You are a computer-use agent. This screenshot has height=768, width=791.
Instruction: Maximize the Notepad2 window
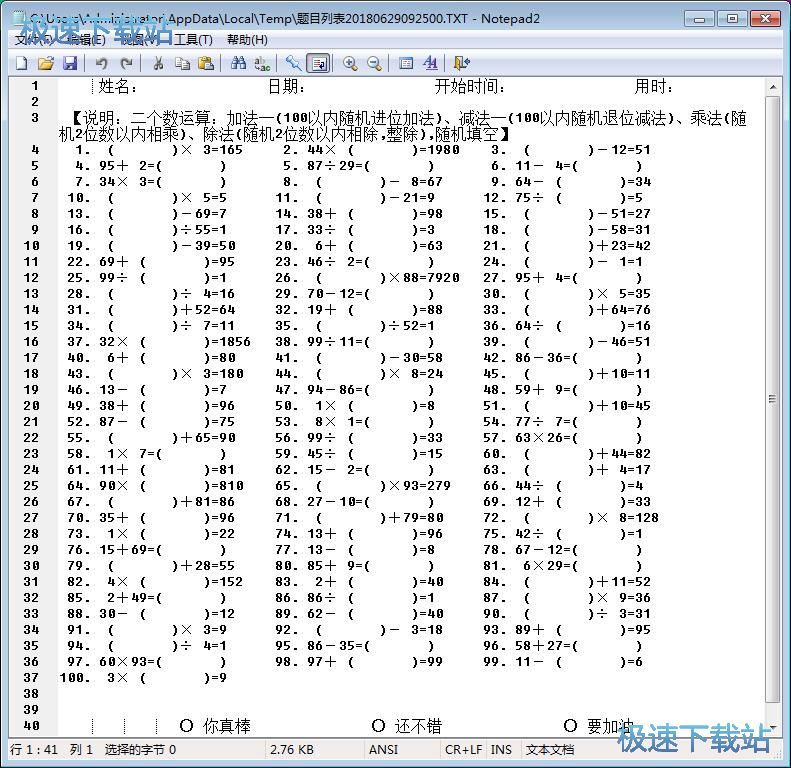pyautogui.click(x=732, y=19)
